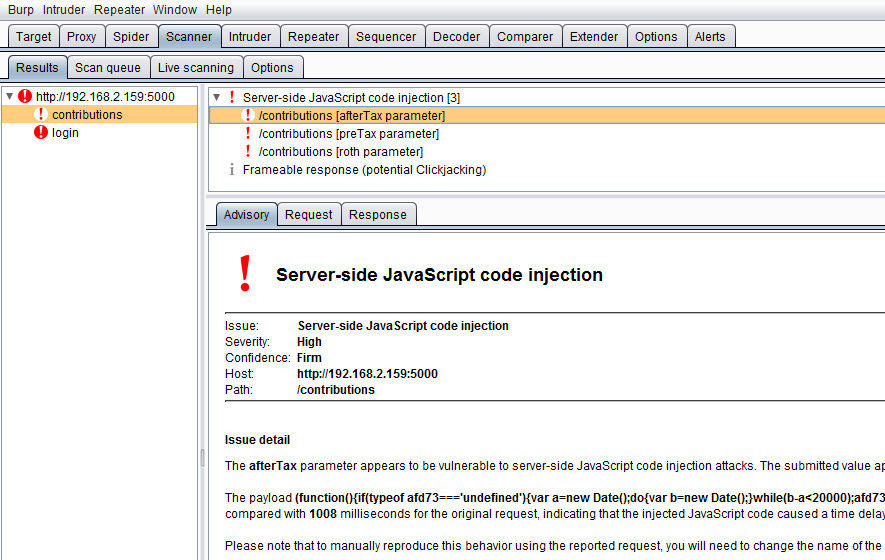This screenshot has width=885, height=560.
Task: Switch to the Proxy tab
Action: 82,37
